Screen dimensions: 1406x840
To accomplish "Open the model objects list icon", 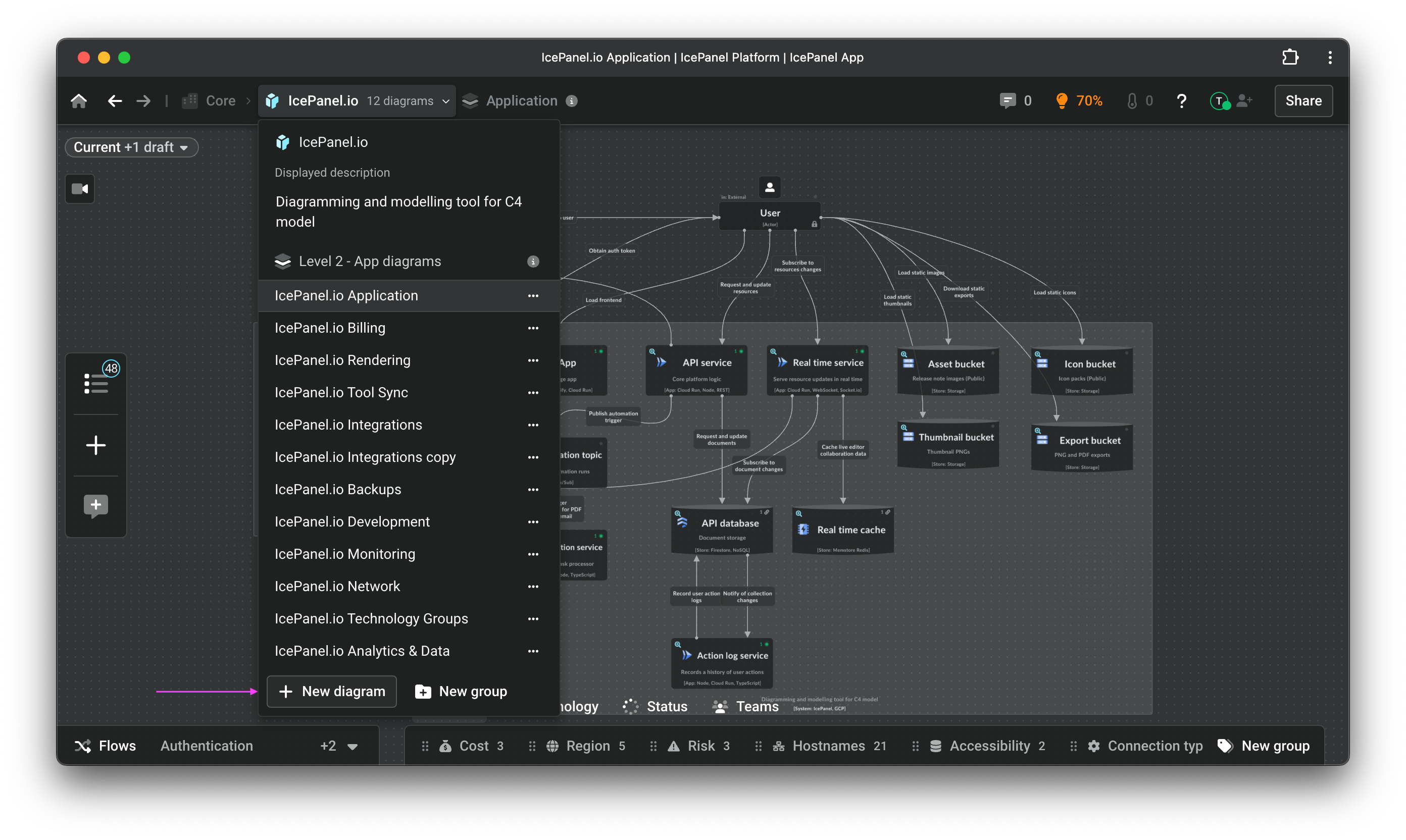I will pos(95,383).
